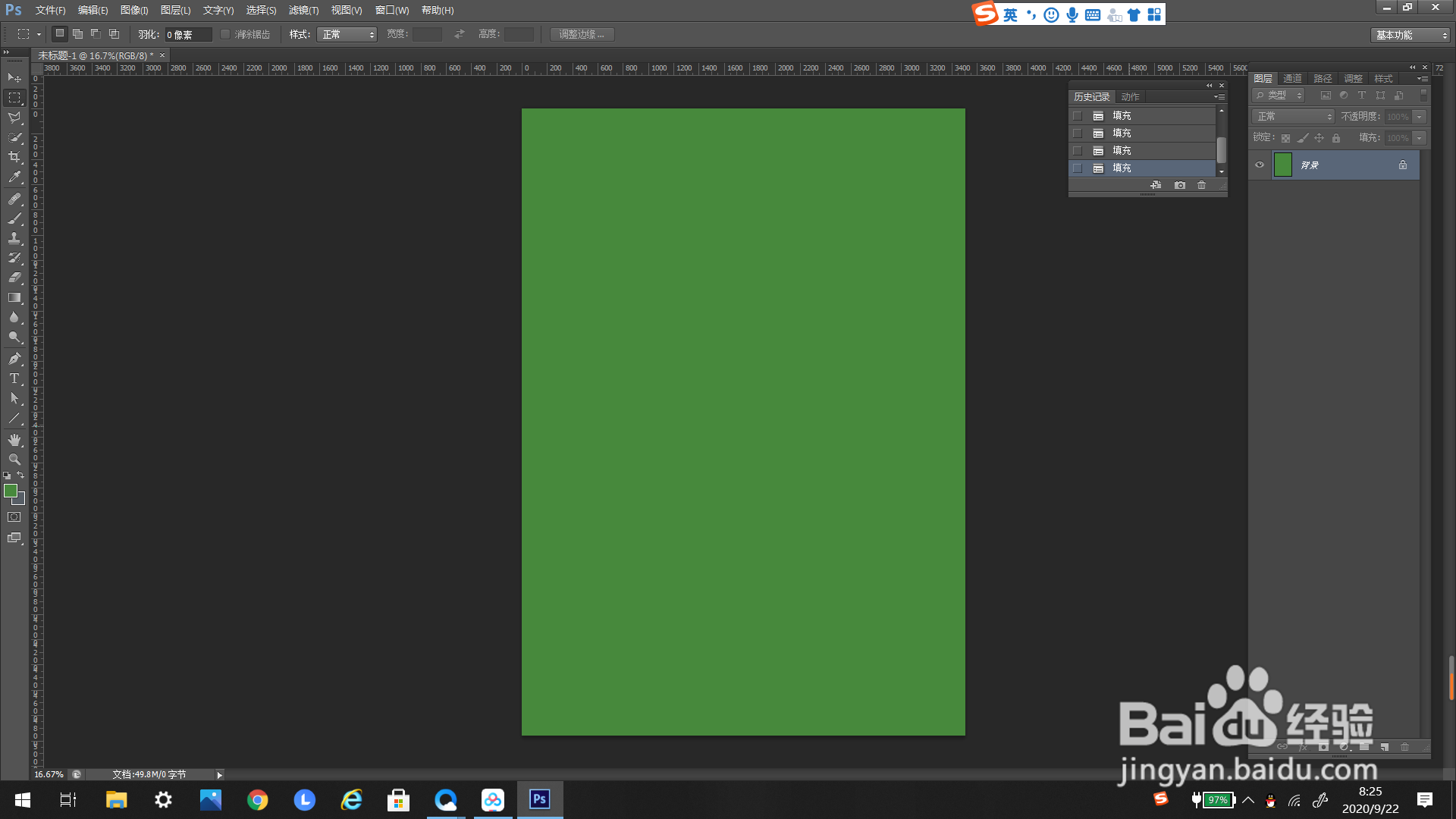Click the 调整边缘 button
Screen dimensions: 1456x819
click(582, 35)
